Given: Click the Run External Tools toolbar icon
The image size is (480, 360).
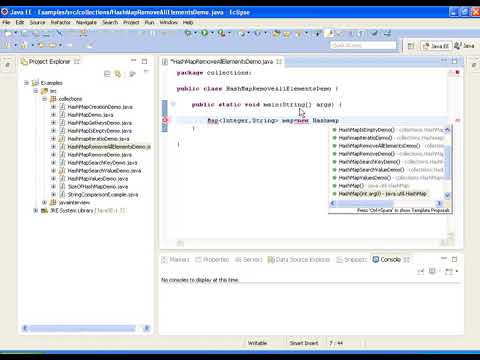Looking at the screenshot, I should tap(221, 33).
